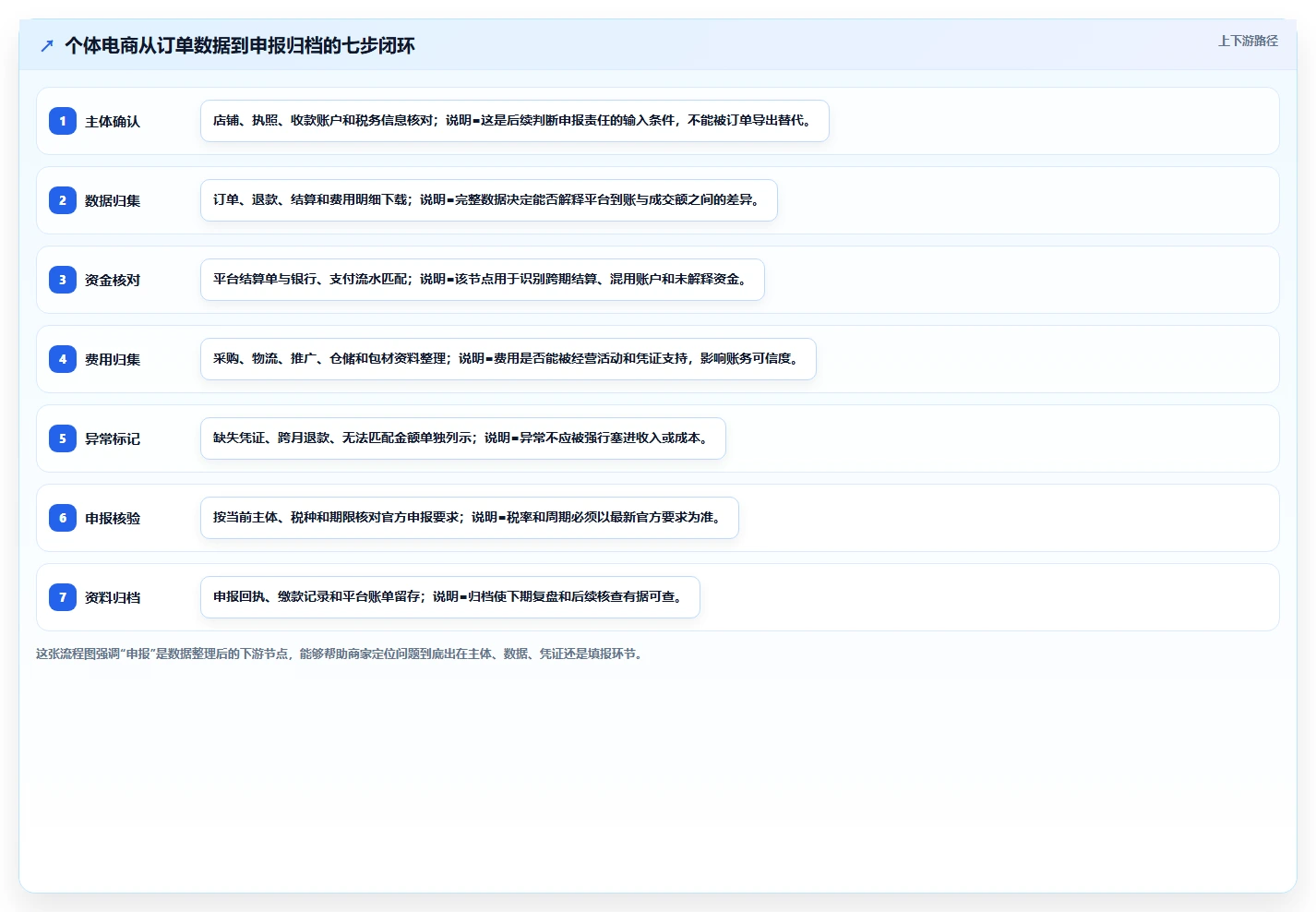Image resolution: width=1316 pixels, height=912 pixels.
Task: Click the step 5 number badge
Action: tap(63, 438)
